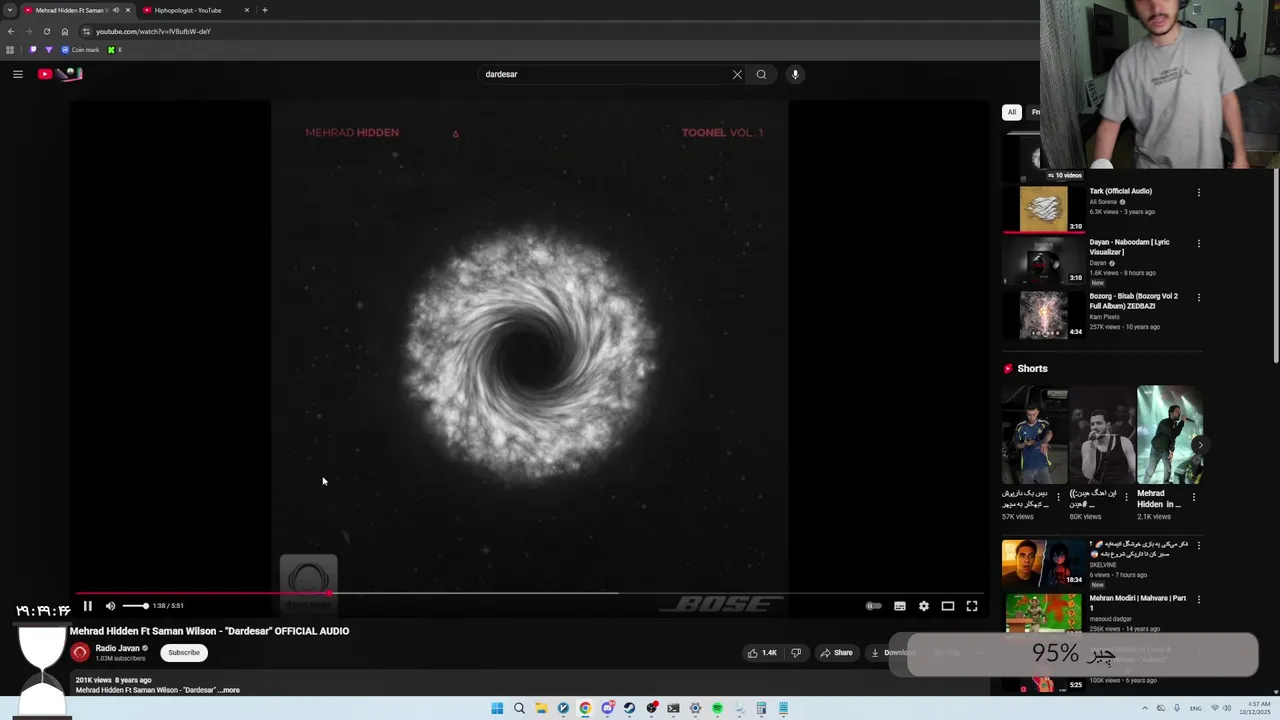Reload the current page
This screenshot has height=720, width=1280.
pyautogui.click(x=46, y=31)
